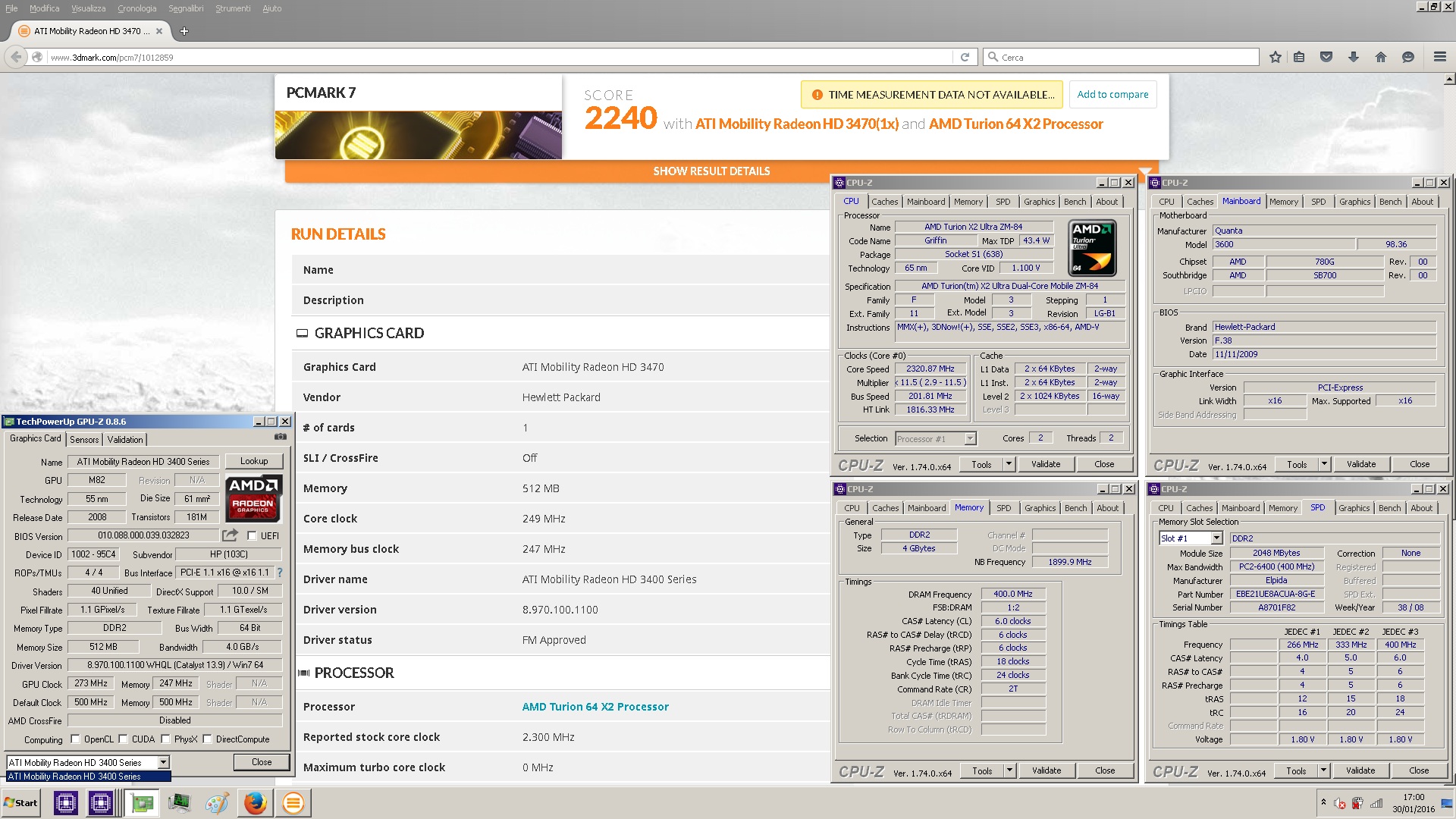The image size is (1456, 819).
Task: Toggle the PhysX checkbox in GPU-Z
Action: [165, 739]
